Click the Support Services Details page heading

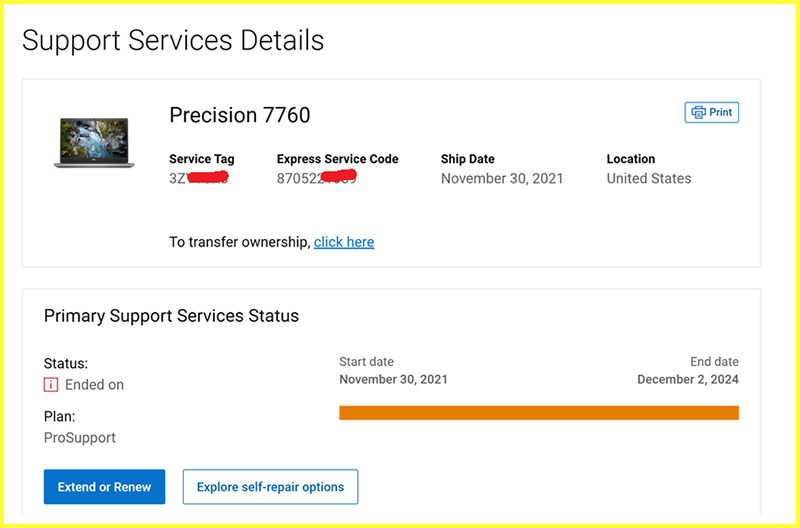[x=173, y=40]
